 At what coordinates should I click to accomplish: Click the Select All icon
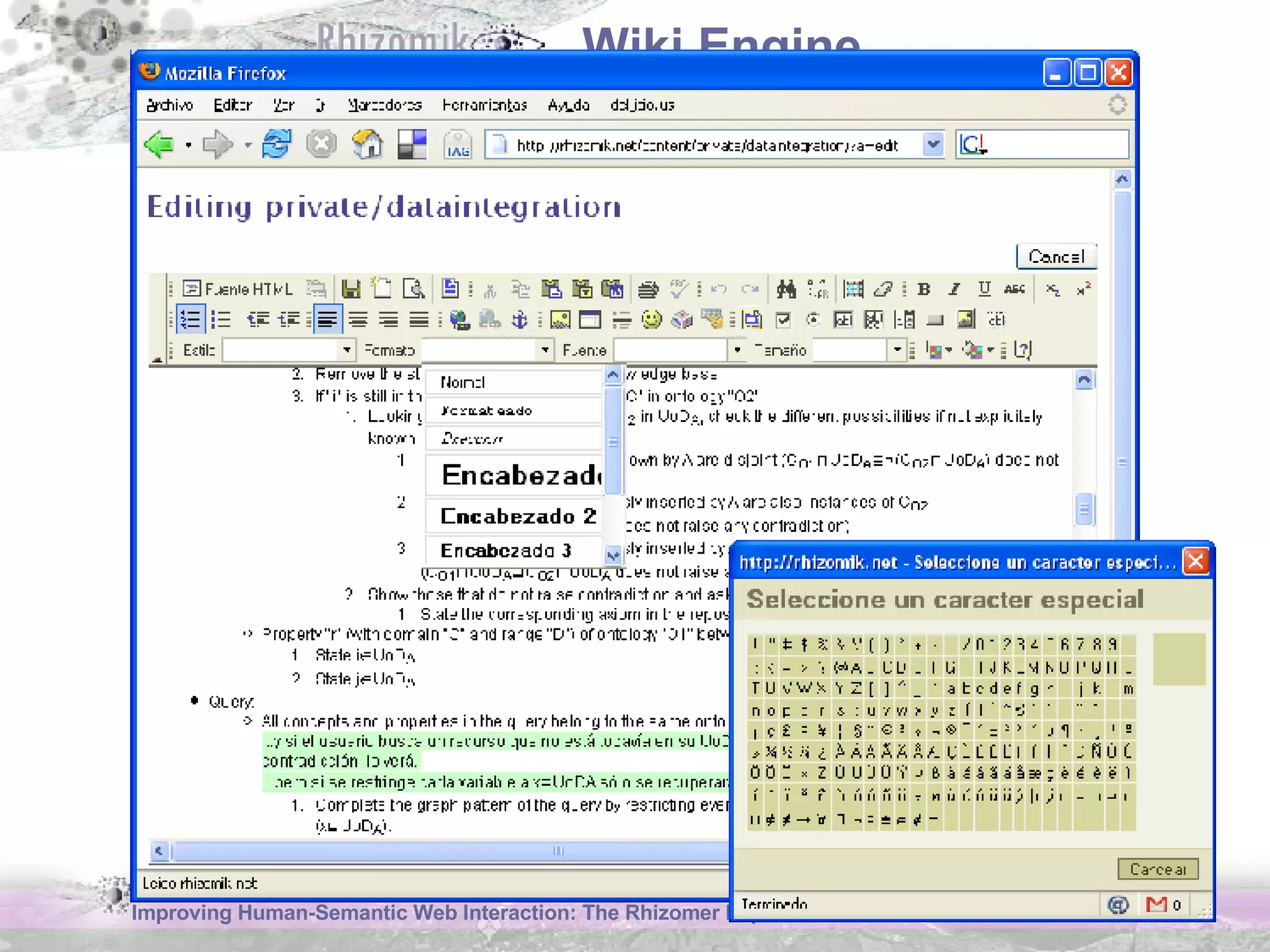[854, 289]
